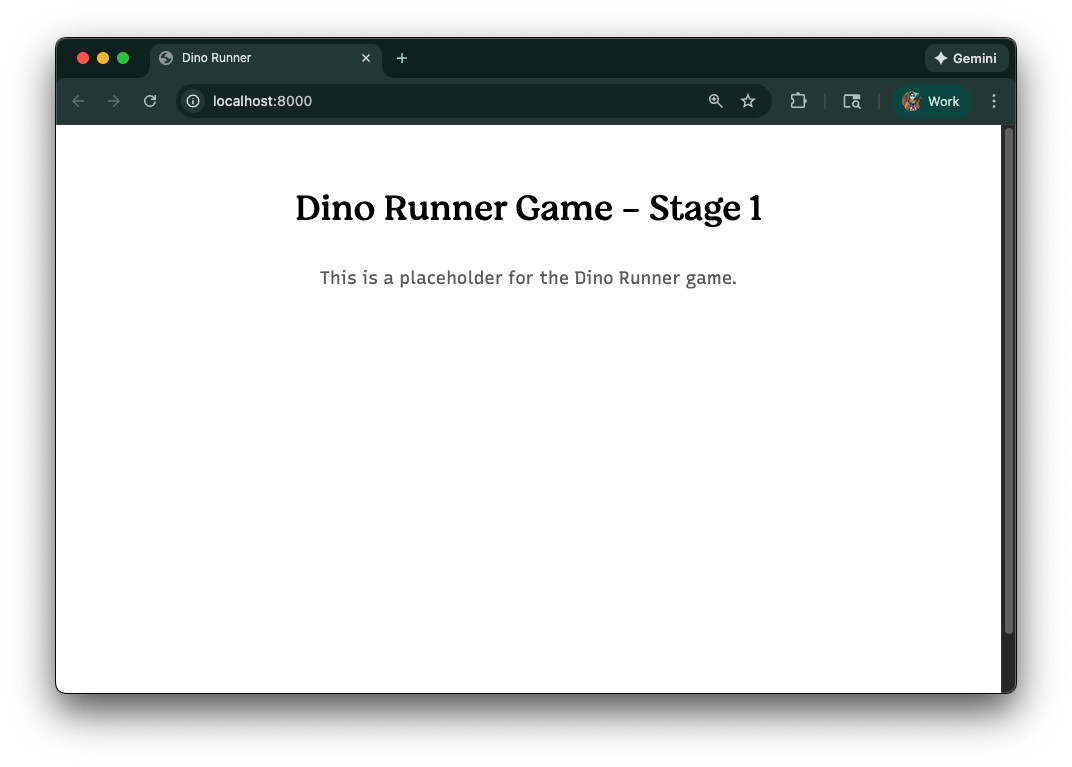Click the zoom magnifier icon in the address bar
The image size is (1072, 767).
tap(715, 101)
